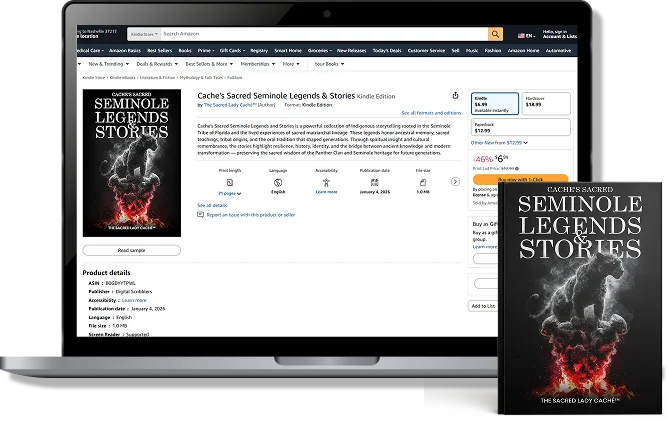Open Fashion in the top navigation

[492, 51]
